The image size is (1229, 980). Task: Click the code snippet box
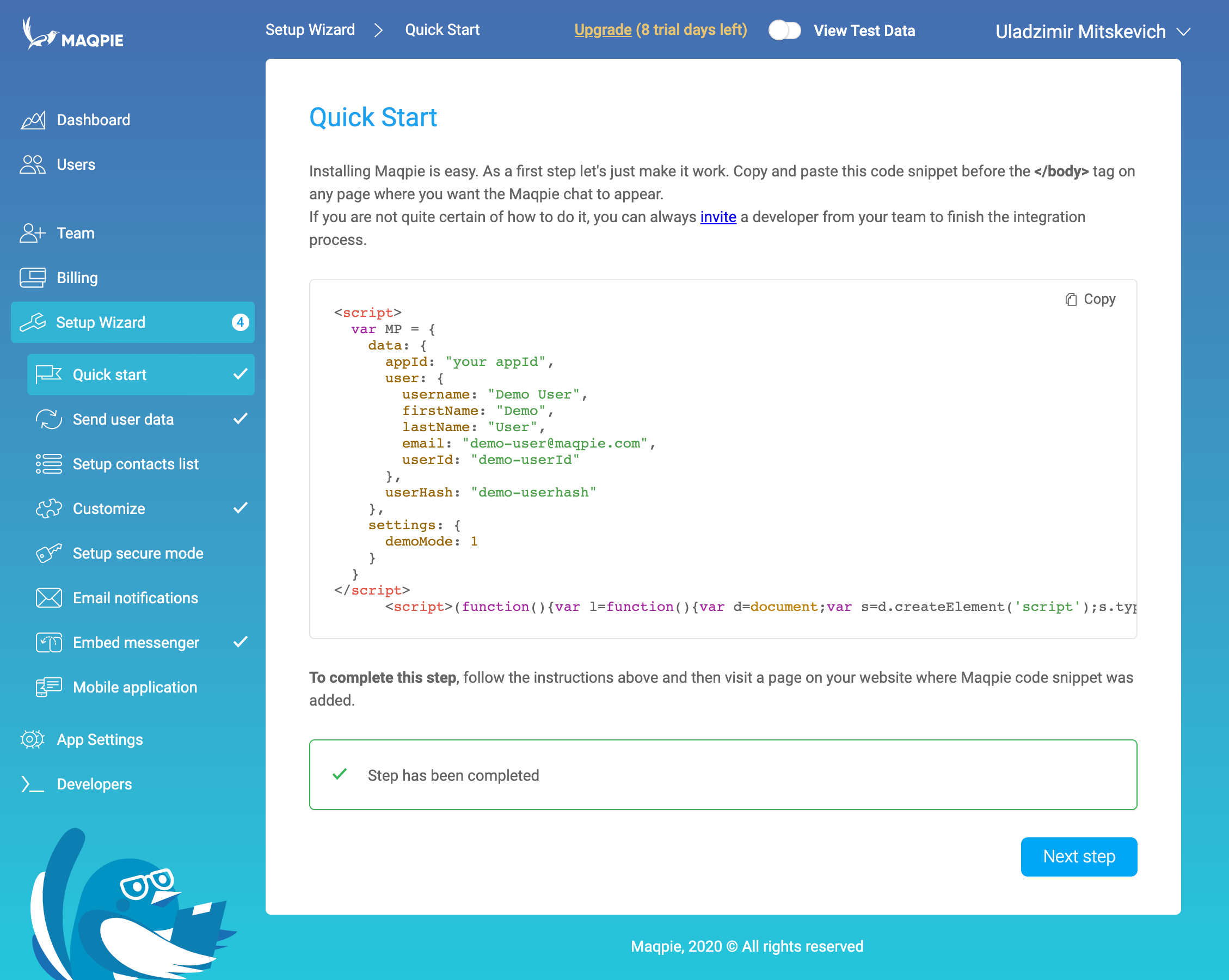pyautogui.click(x=723, y=459)
